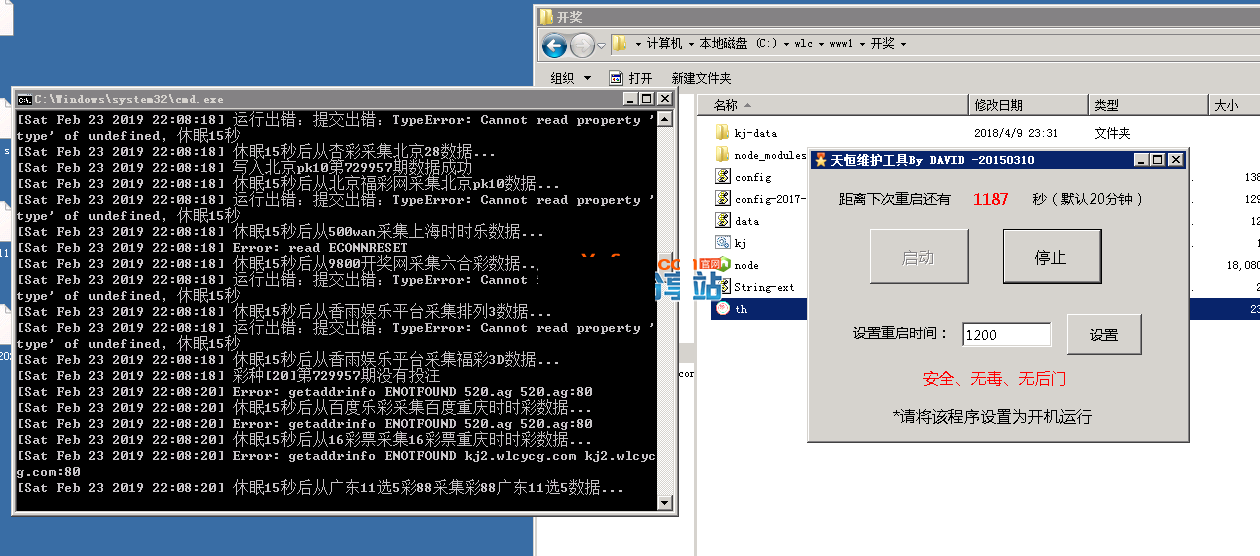Click the 天恒维护工具 title bar icon

click(820, 160)
